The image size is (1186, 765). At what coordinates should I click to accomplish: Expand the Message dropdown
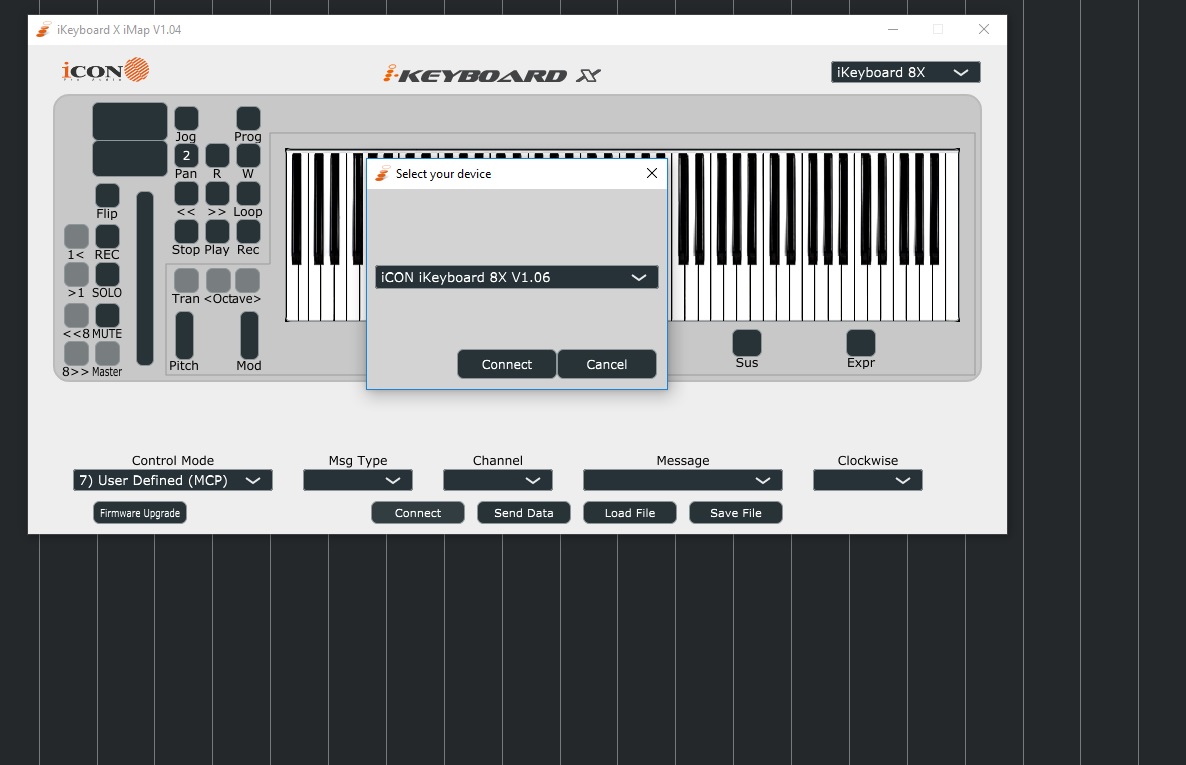pyautogui.click(x=682, y=480)
